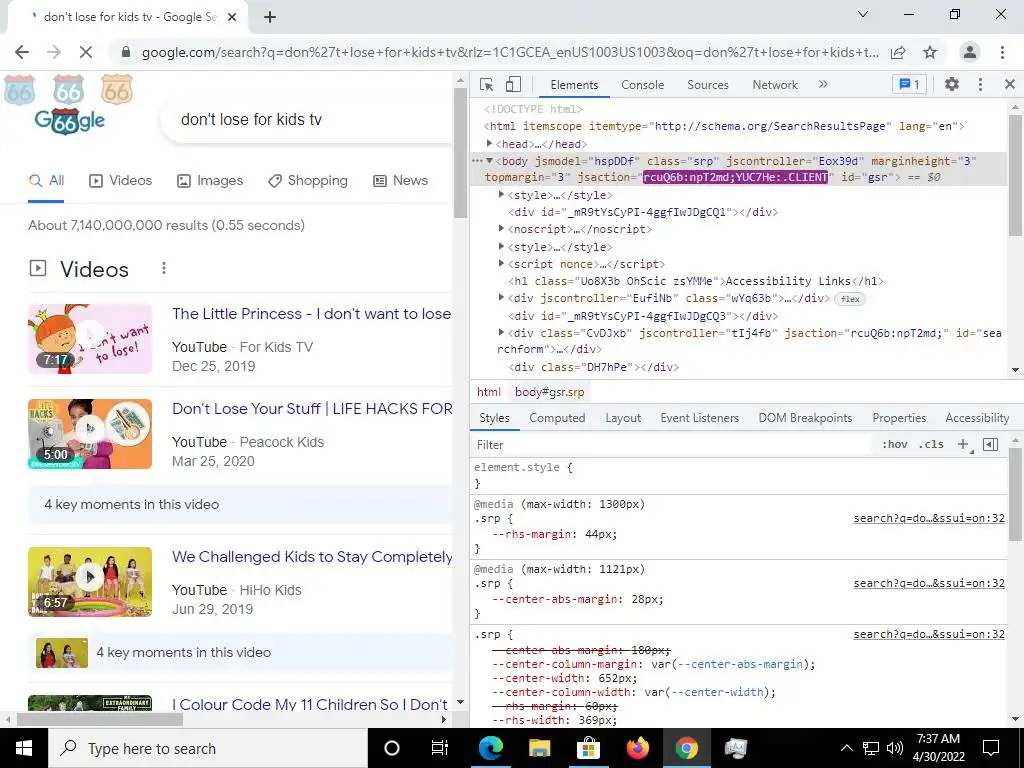Click the flex badge toggle

(x=850, y=299)
